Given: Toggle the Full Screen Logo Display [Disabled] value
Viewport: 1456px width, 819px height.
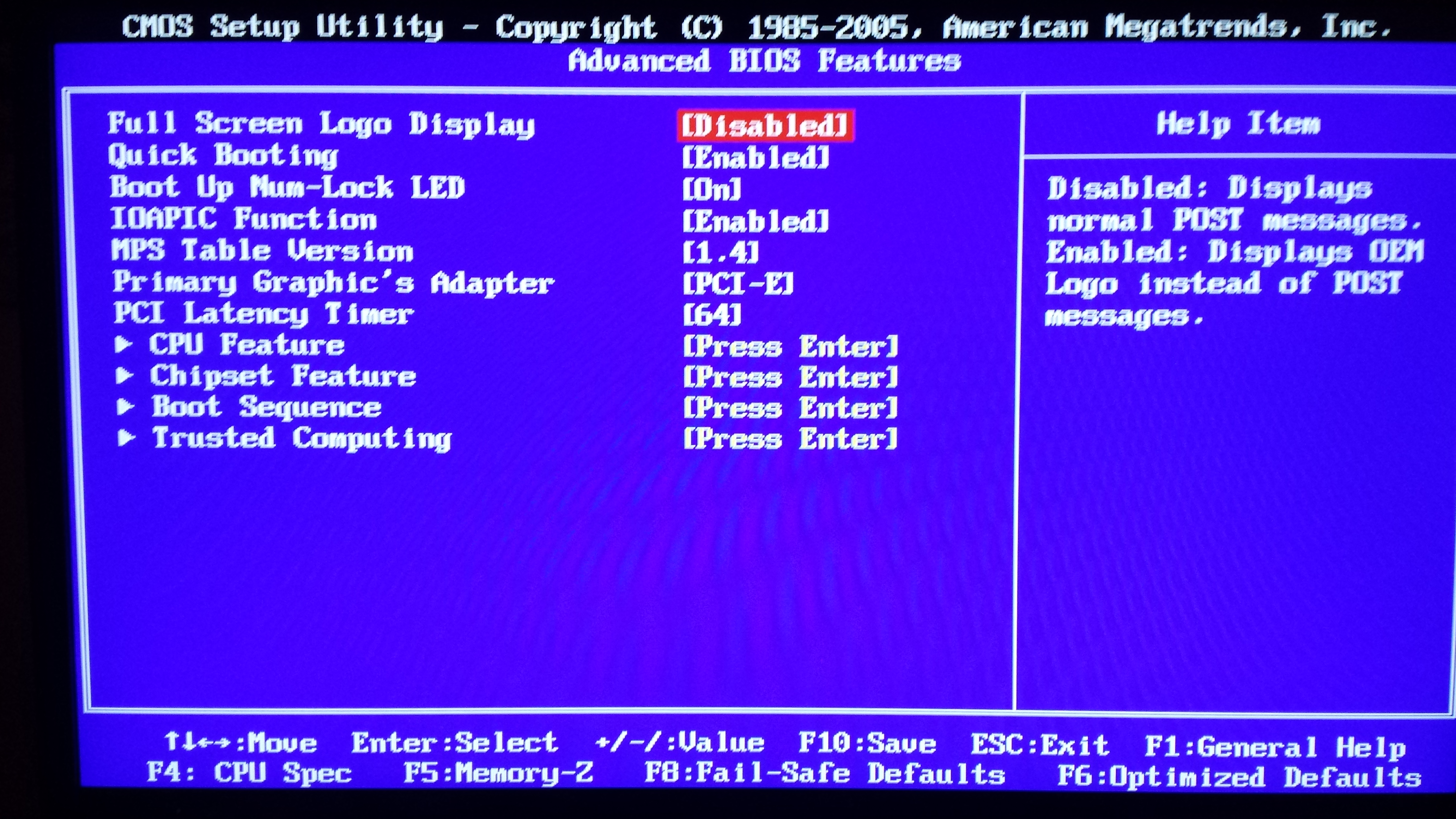Looking at the screenshot, I should pos(765,126).
